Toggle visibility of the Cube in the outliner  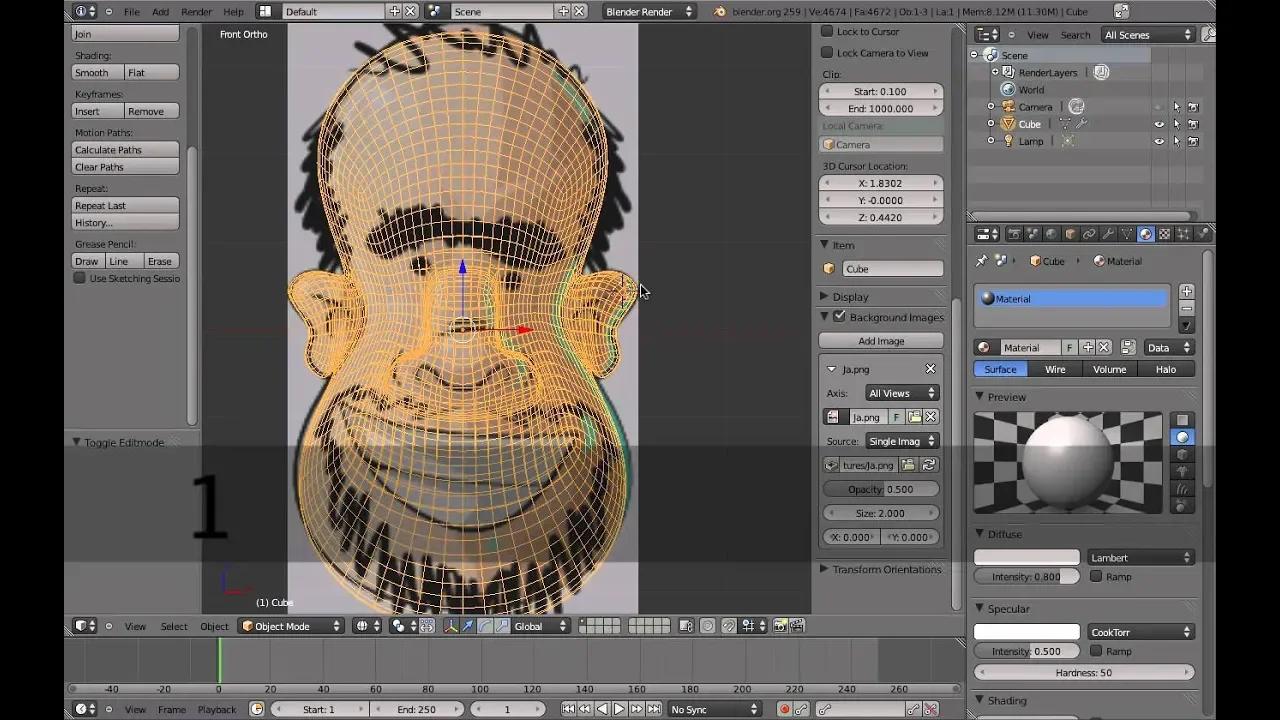[1158, 124]
